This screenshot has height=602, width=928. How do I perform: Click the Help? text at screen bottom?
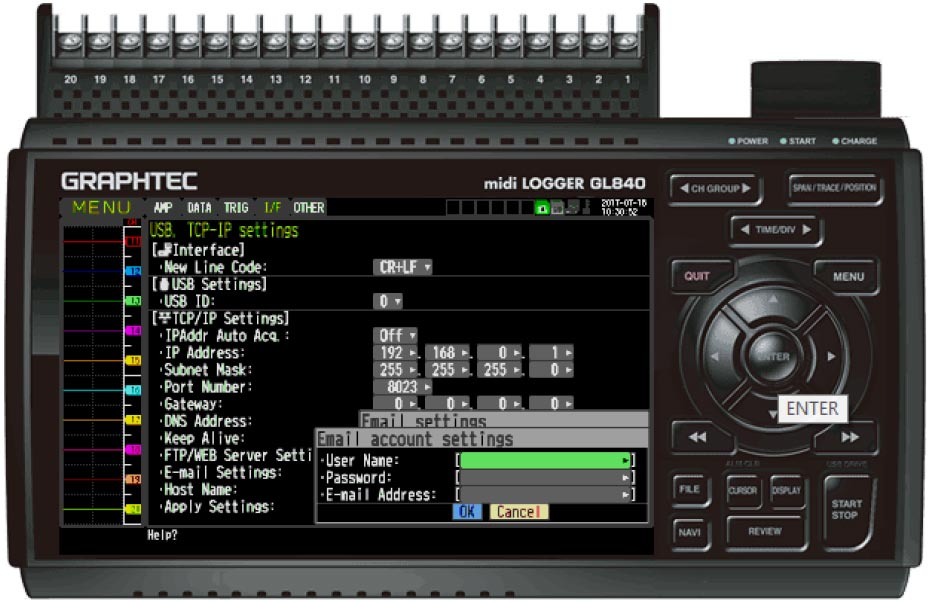[x=163, y=535]
